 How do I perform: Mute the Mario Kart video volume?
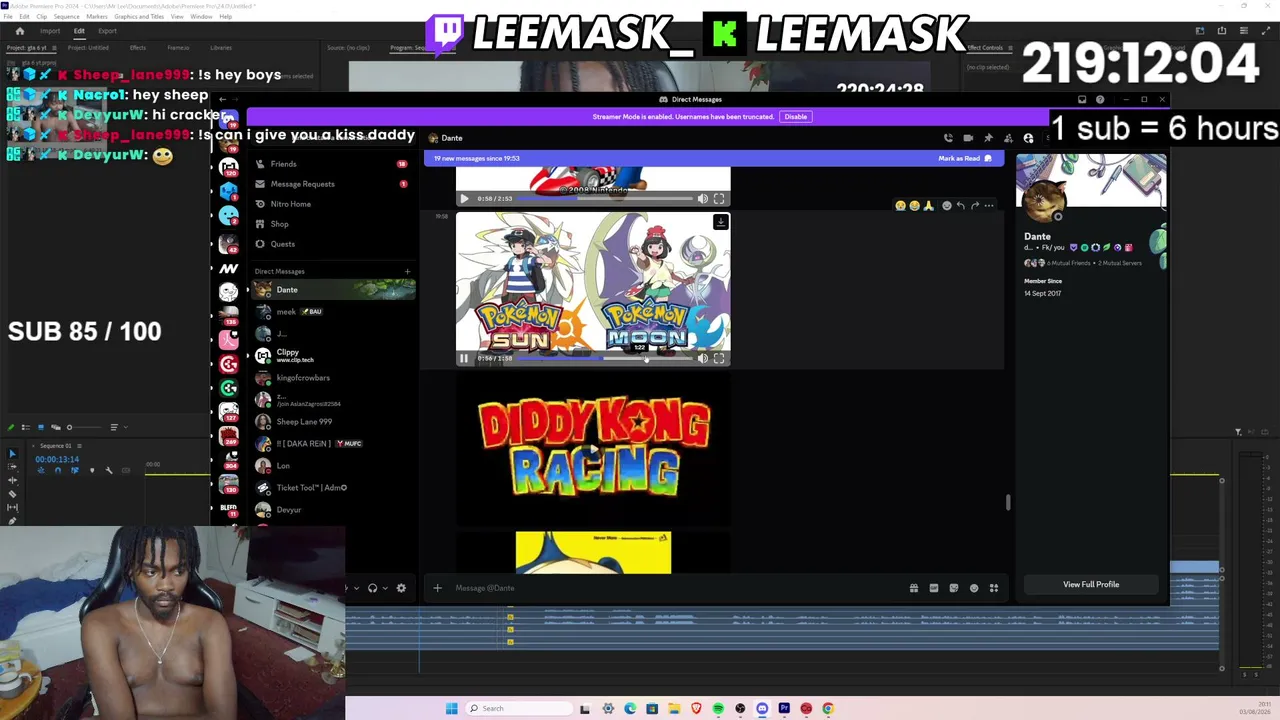(702, 199)
